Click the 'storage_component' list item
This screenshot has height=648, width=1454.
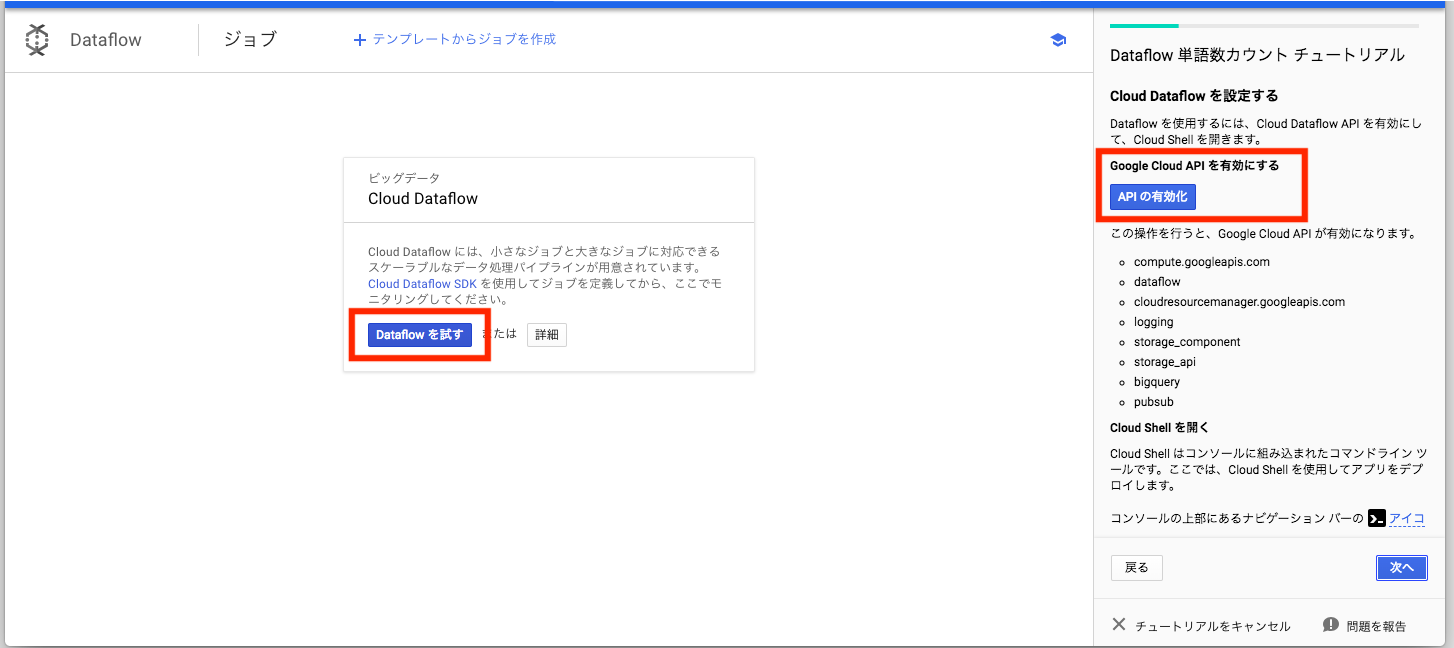1187,342
